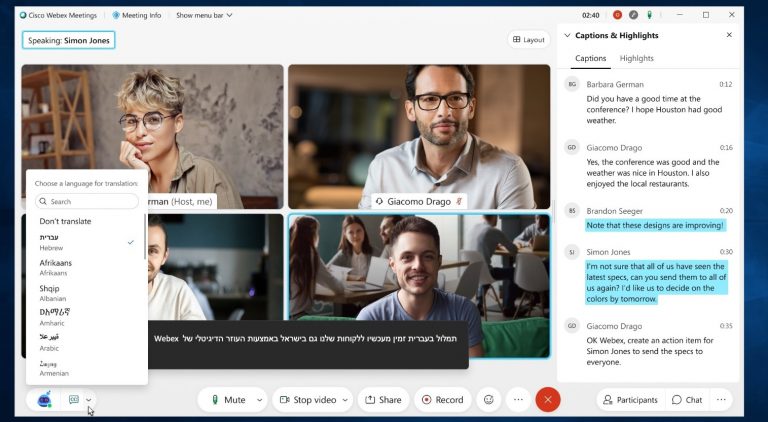This screenshot has height=422, width=768.
Task: Start recording the meeting
Action: pyautogui.click(x=443, y=399)
